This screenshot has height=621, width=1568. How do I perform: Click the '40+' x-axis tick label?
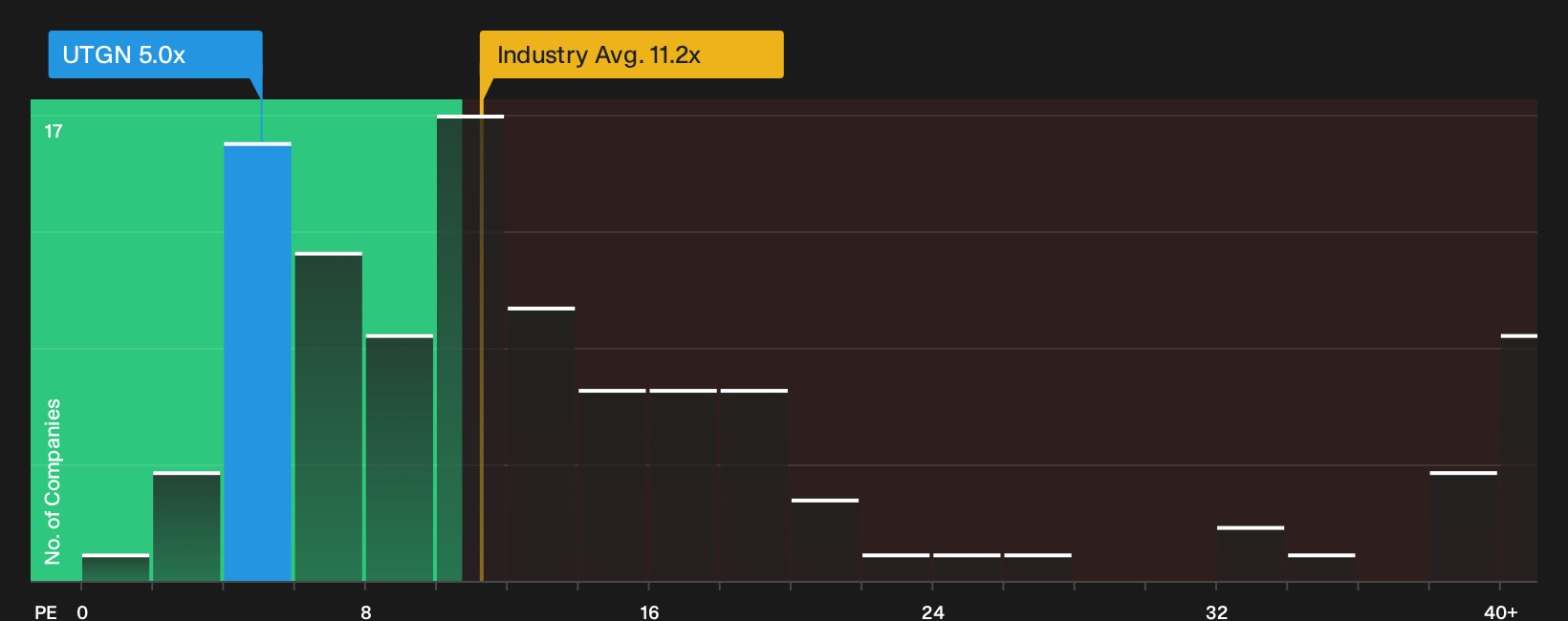click(x=1501, y=611)
